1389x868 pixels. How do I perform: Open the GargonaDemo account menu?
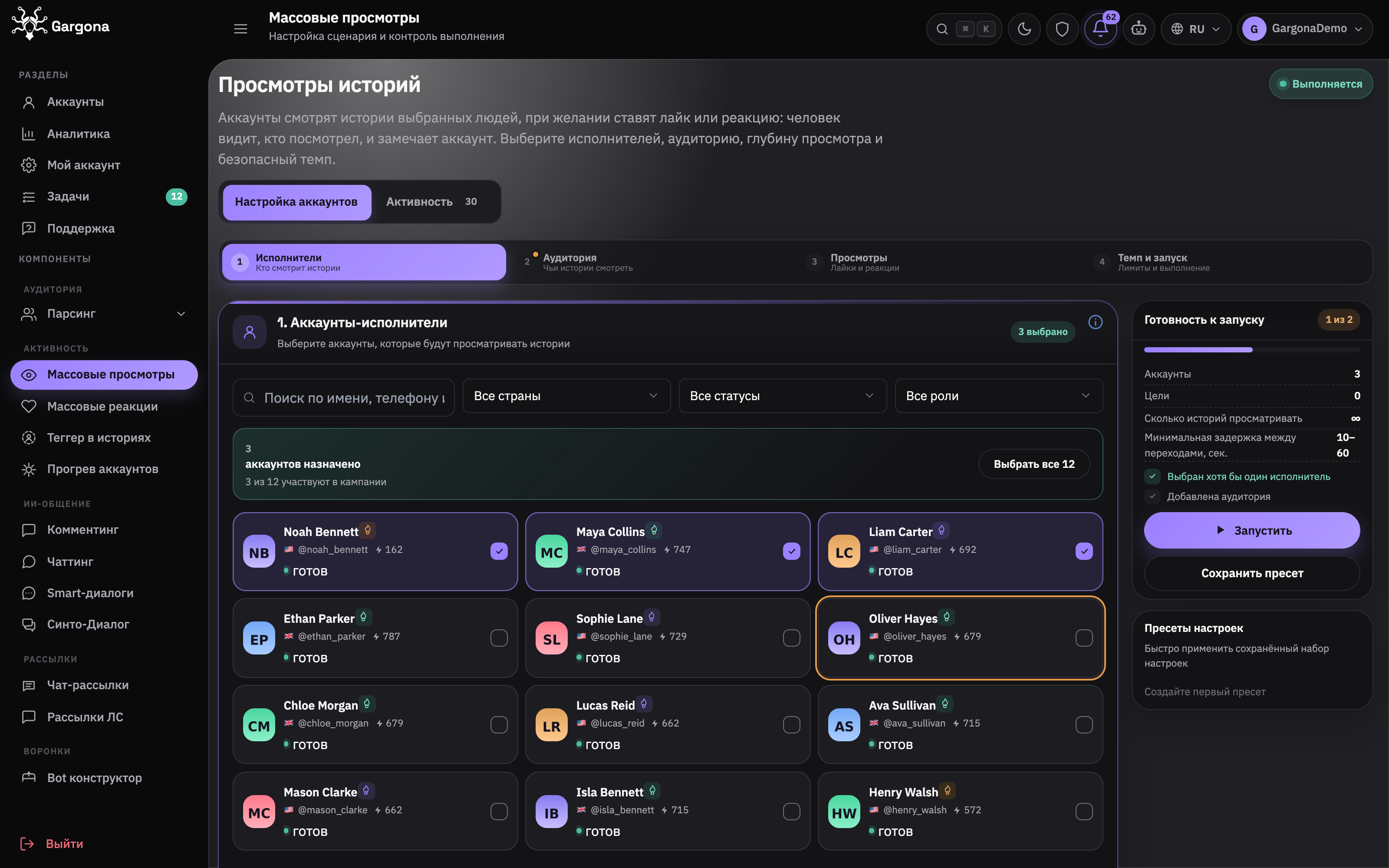(x=1305, y=29)
